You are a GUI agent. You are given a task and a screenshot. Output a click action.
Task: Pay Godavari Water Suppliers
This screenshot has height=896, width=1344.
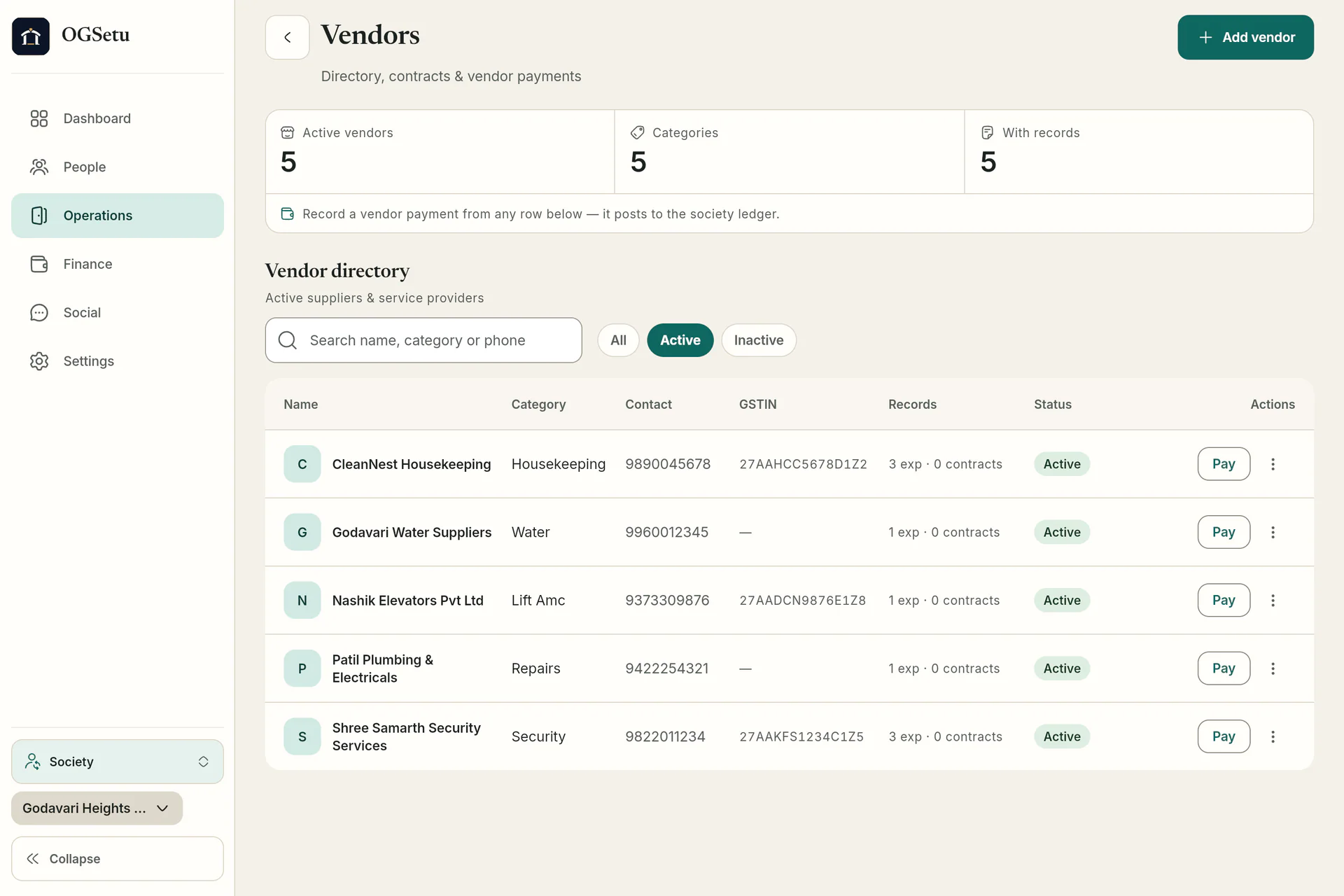coord(1224,532)
